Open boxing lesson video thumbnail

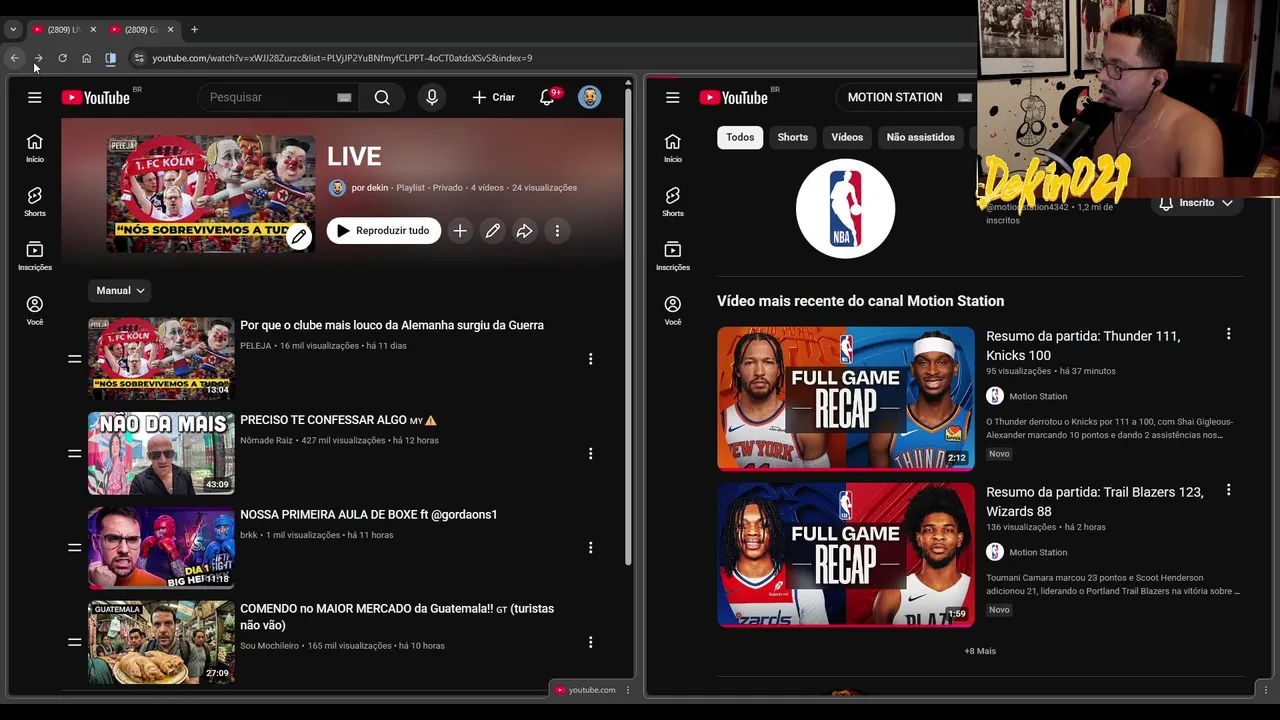click(x=161, y=547)
